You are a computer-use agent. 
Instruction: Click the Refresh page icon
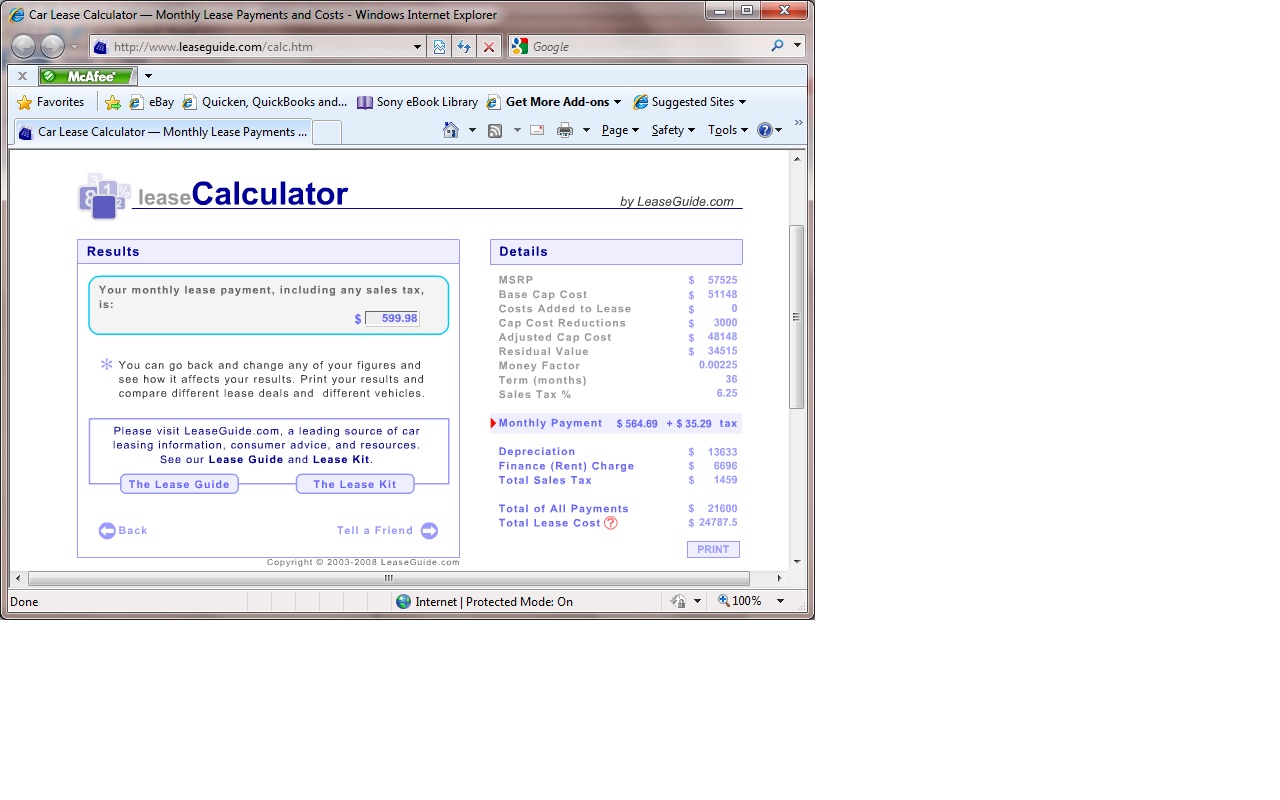click(x=464, y=47)
